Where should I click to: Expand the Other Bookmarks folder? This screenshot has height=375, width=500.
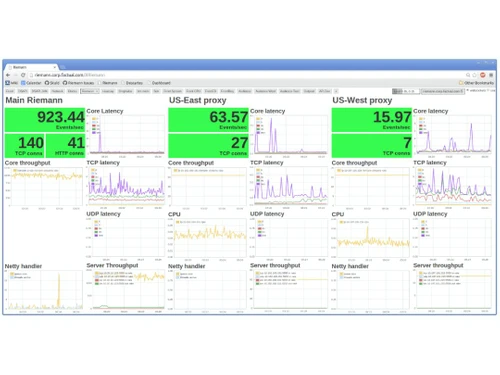click(x=476, y=83)
